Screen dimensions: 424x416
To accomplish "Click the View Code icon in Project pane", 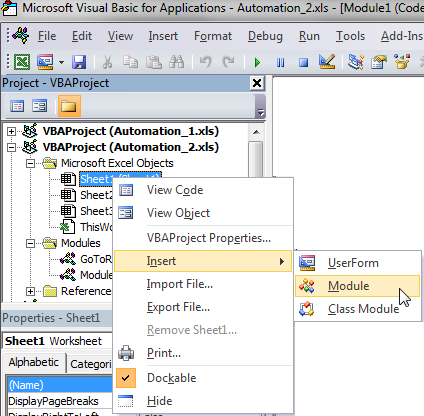I will (x=17, y=106).
